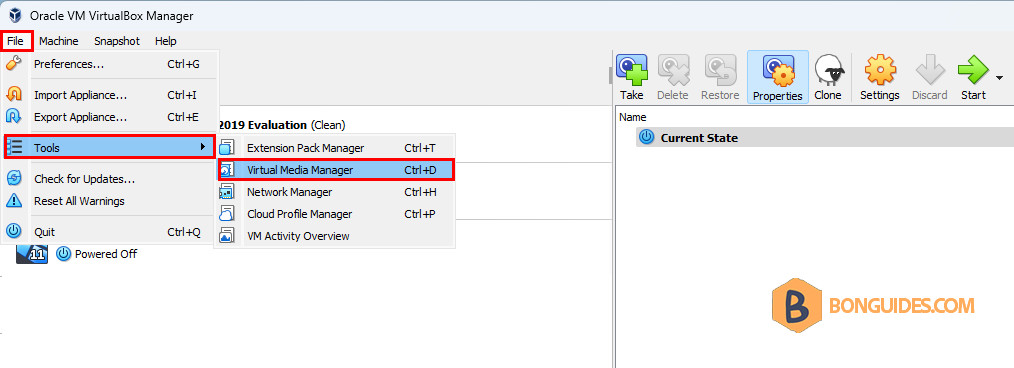Screen dimensions: 1014x368
Task: Open Virtual Media Manager
Action: click(335, 170)
